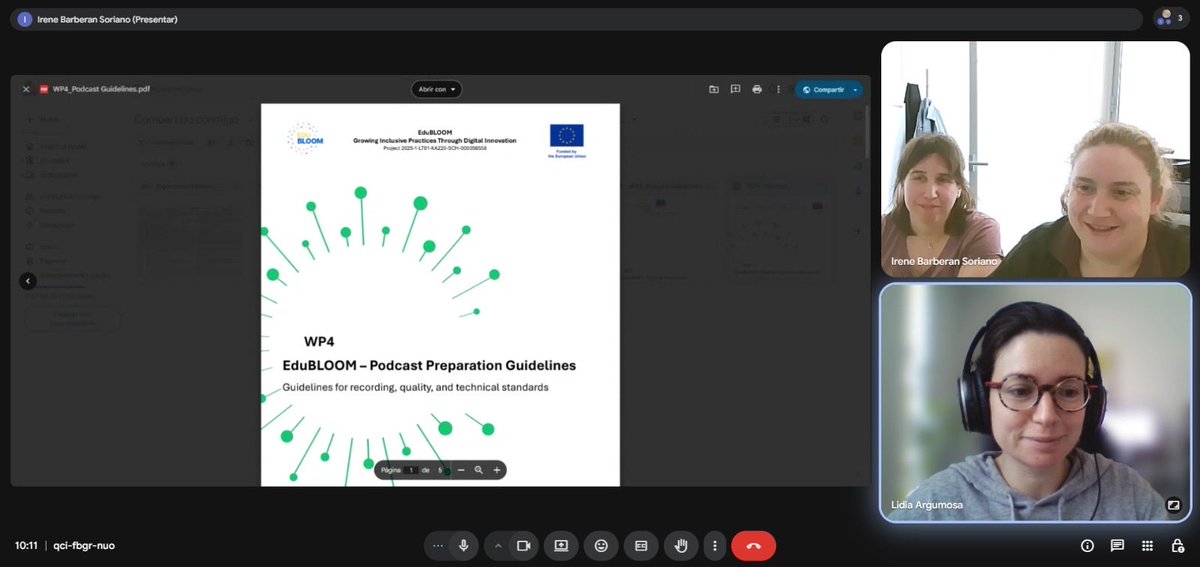This screenshot has width=1200, height=567.
Task: Go to previous file with left arrow
Action: tap(28, 281)
